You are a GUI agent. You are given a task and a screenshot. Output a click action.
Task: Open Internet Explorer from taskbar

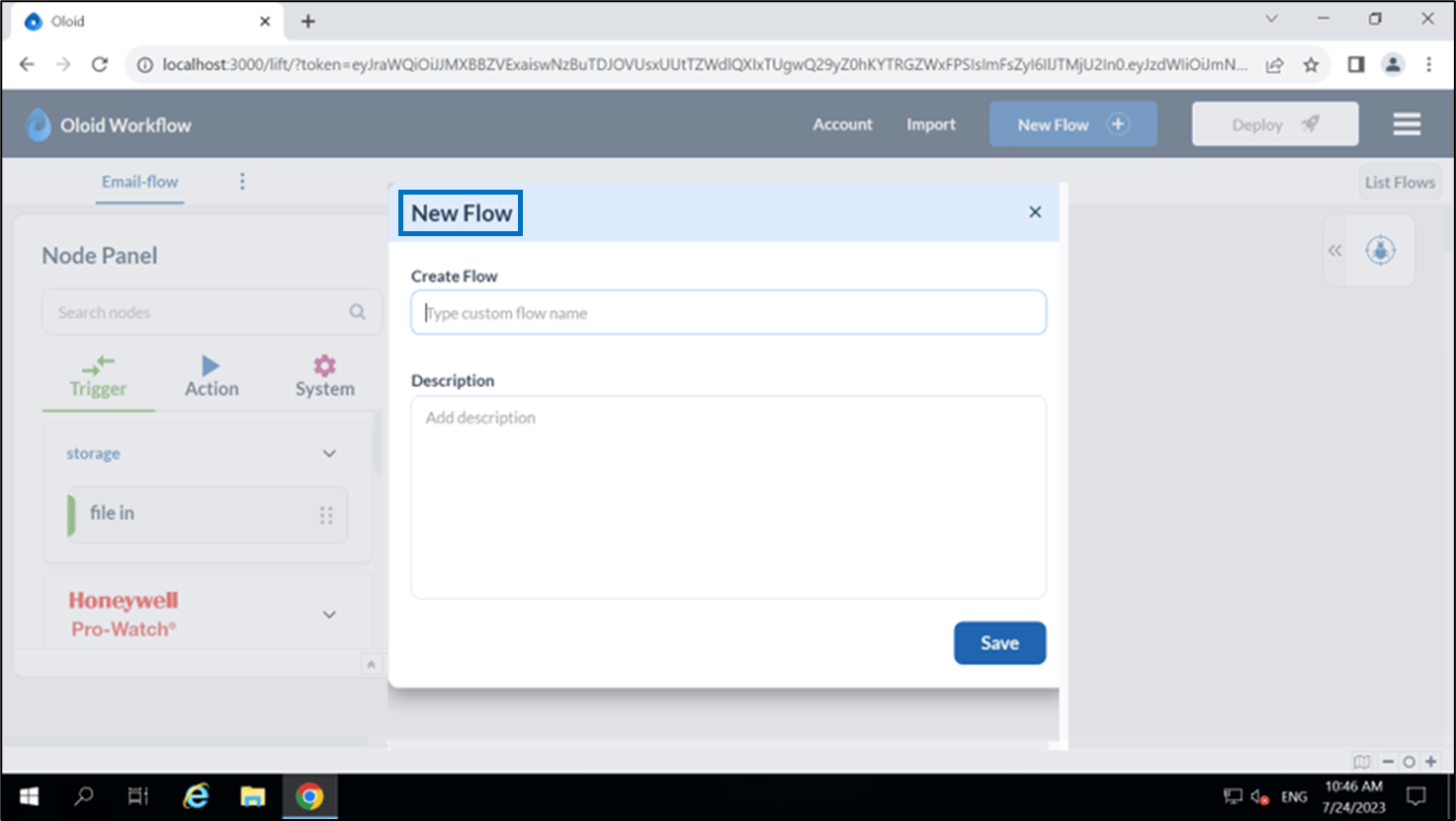click(x=197, y=796)
